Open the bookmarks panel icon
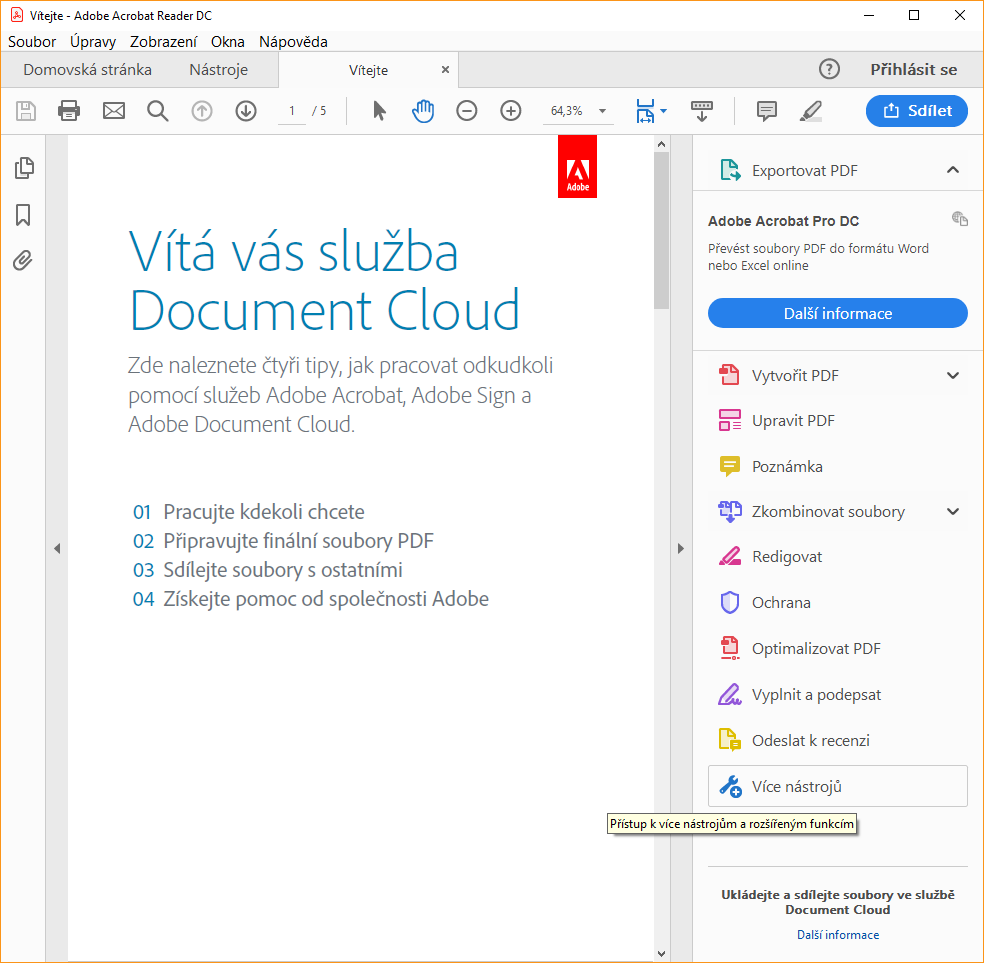The height and width of the screenshot is (963, 984). [x=23, y=215]
